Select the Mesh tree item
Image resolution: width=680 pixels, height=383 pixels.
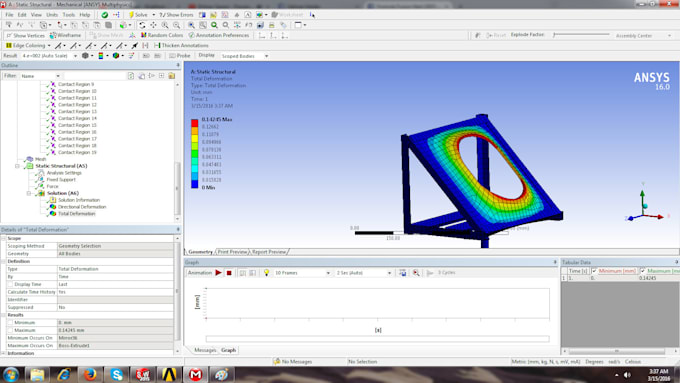[x=40, y=159]
